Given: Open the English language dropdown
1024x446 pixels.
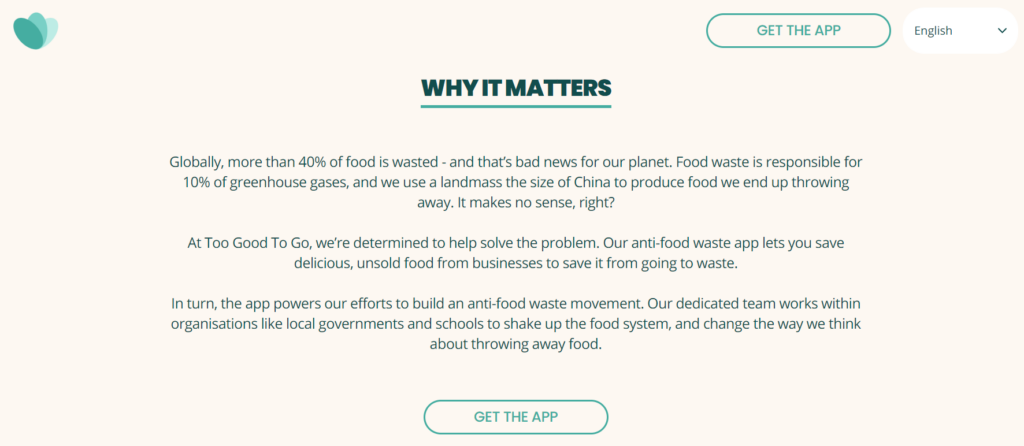Looking at the screenshot, I should pyautogui.click(x=960, y=31).
